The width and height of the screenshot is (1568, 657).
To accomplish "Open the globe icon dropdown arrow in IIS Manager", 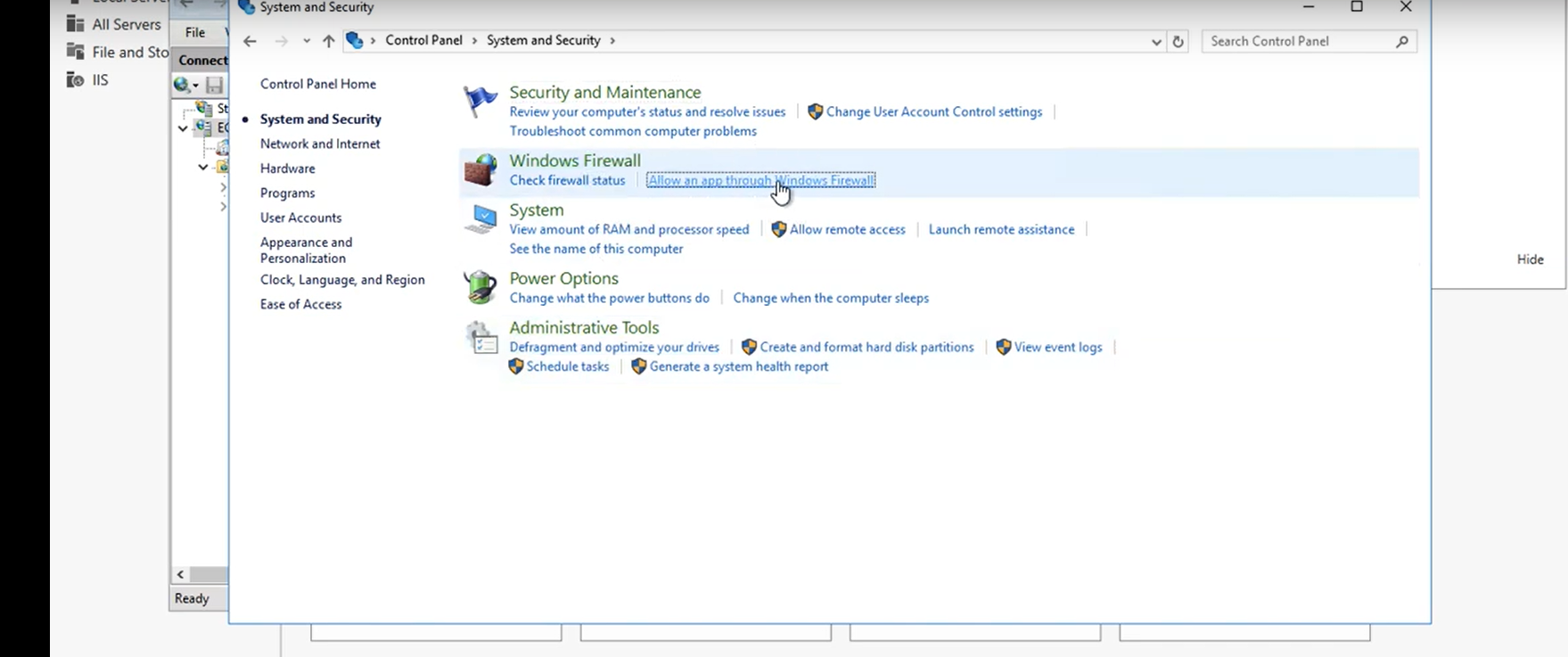I will [x=195, y=86].
